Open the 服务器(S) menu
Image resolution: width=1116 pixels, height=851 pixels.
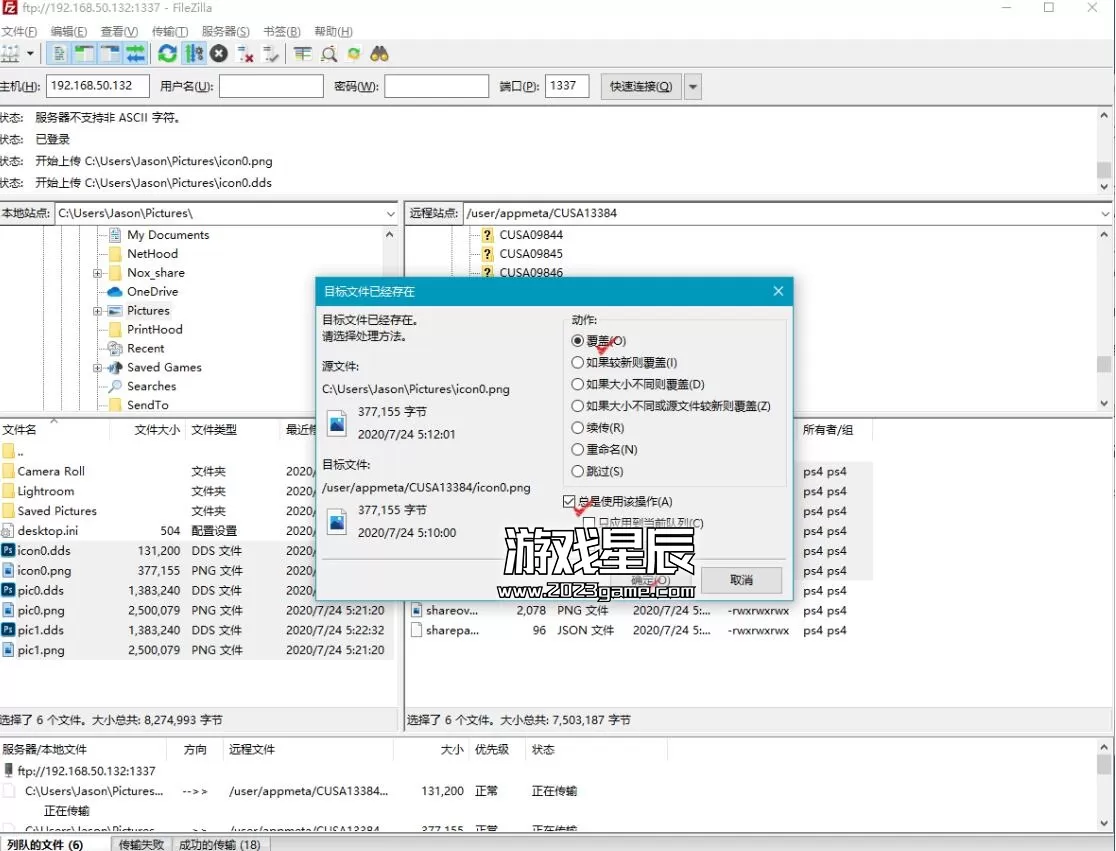pyautogui.click(x=225, y=32)
